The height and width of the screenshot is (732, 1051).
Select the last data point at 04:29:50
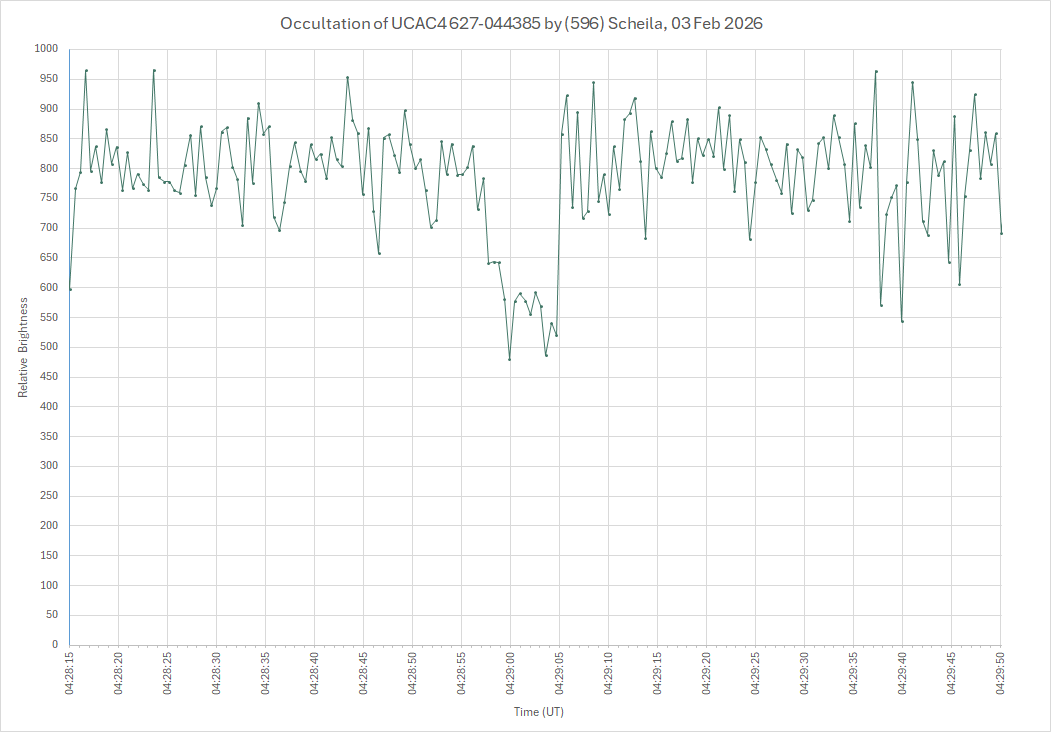coord(1001,233)
